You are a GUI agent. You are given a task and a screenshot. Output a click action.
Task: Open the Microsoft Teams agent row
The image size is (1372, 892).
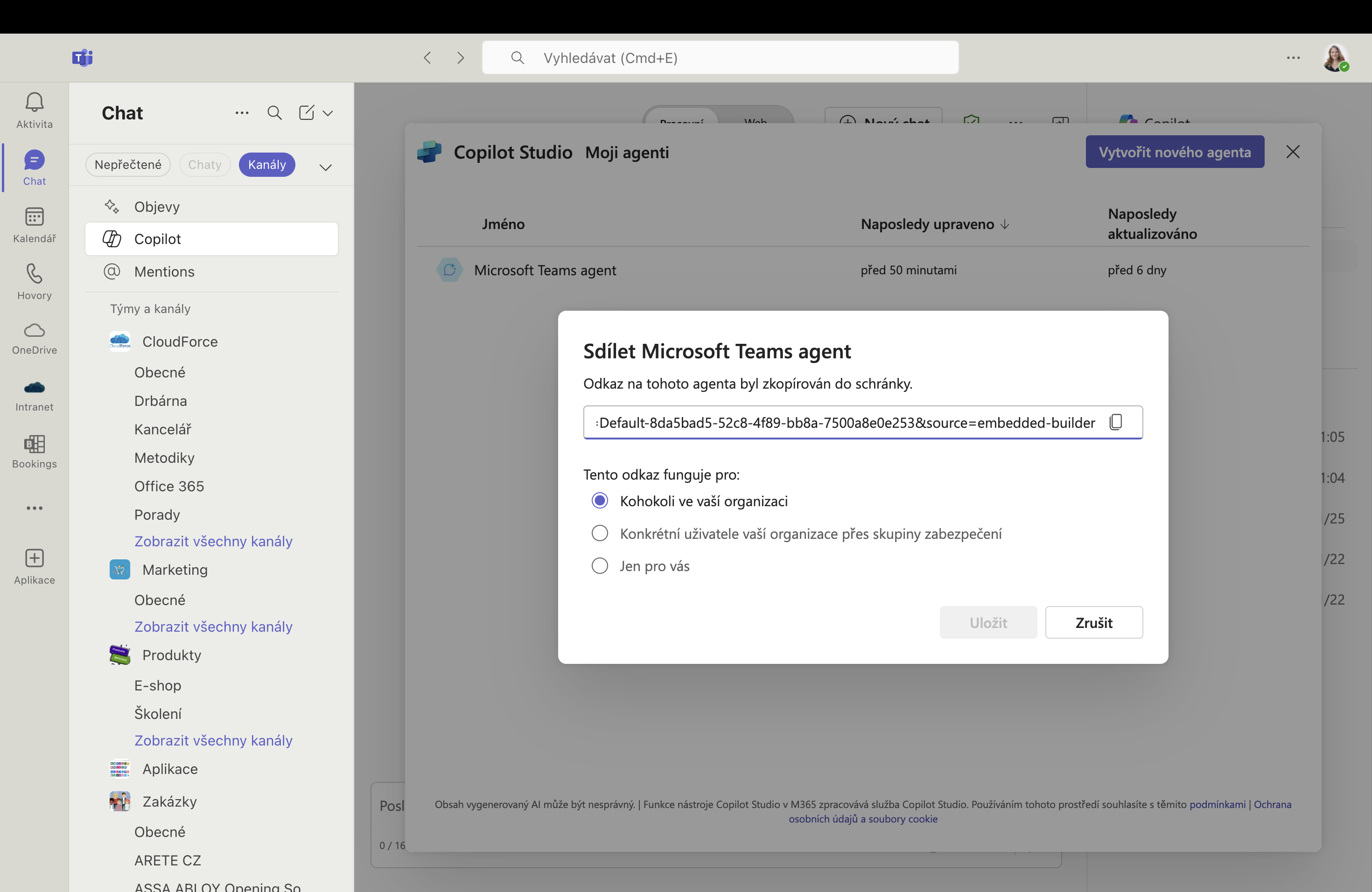click(x=863, y=270)
